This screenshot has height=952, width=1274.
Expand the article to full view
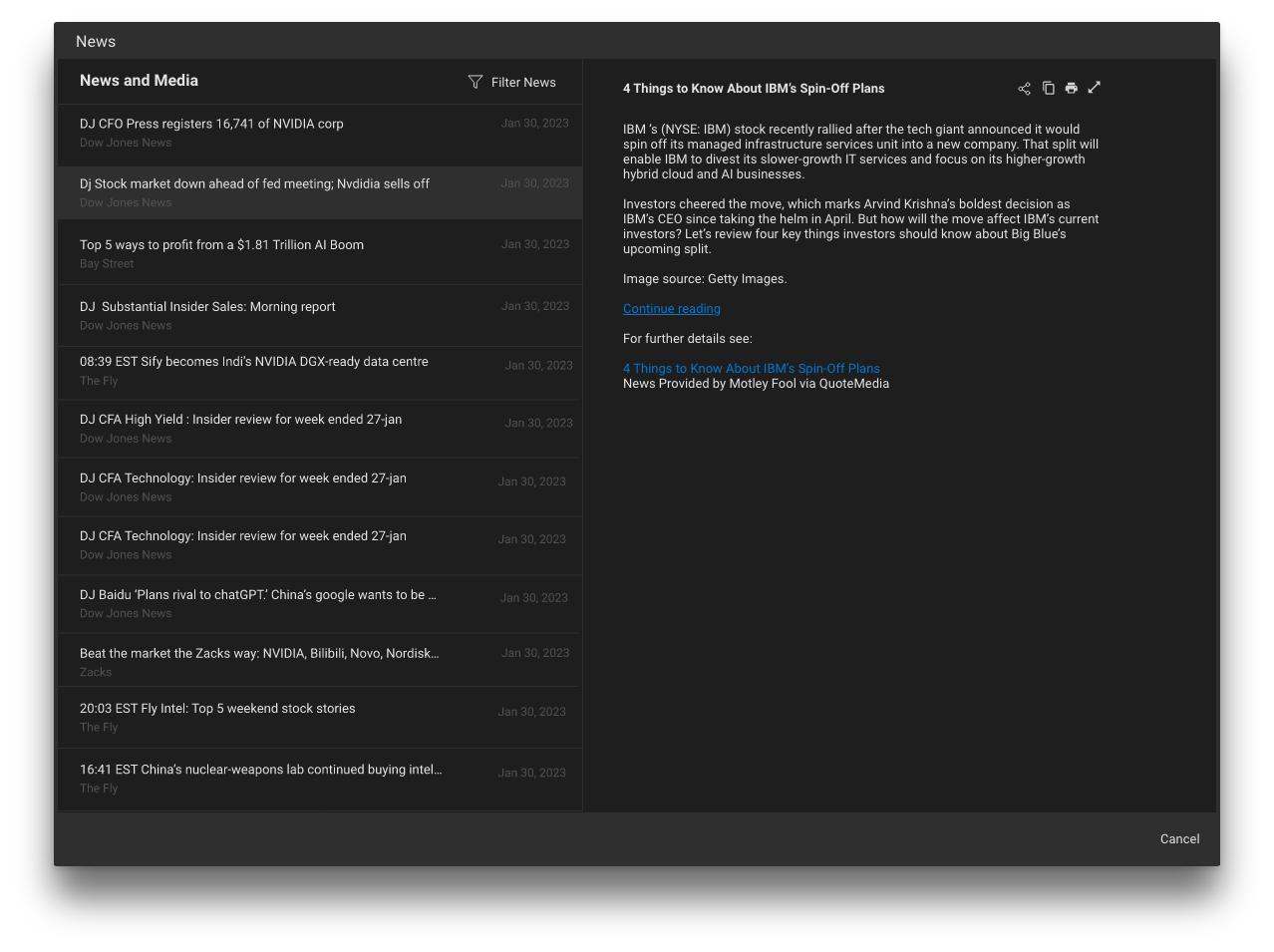point(1094,88)
